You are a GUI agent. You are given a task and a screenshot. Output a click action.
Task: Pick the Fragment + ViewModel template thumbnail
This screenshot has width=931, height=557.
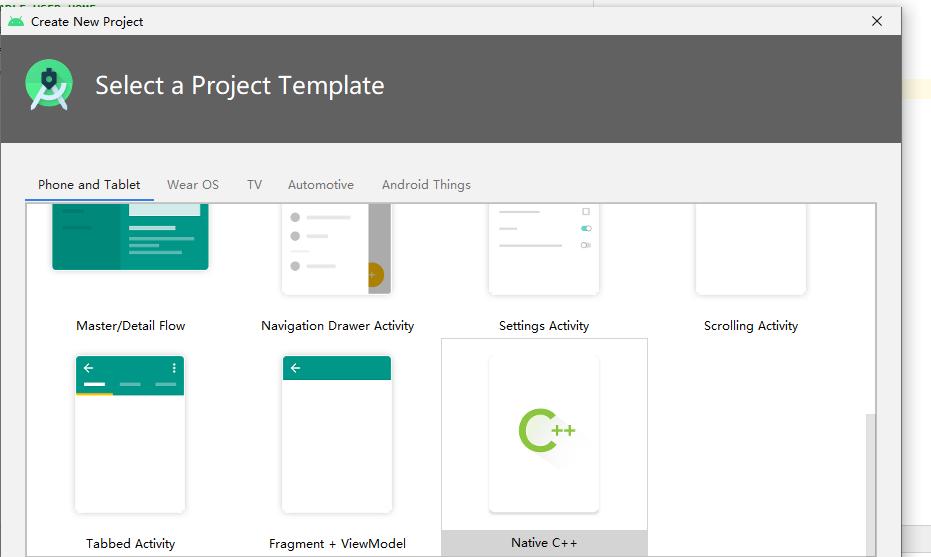(x=337, y=434)
